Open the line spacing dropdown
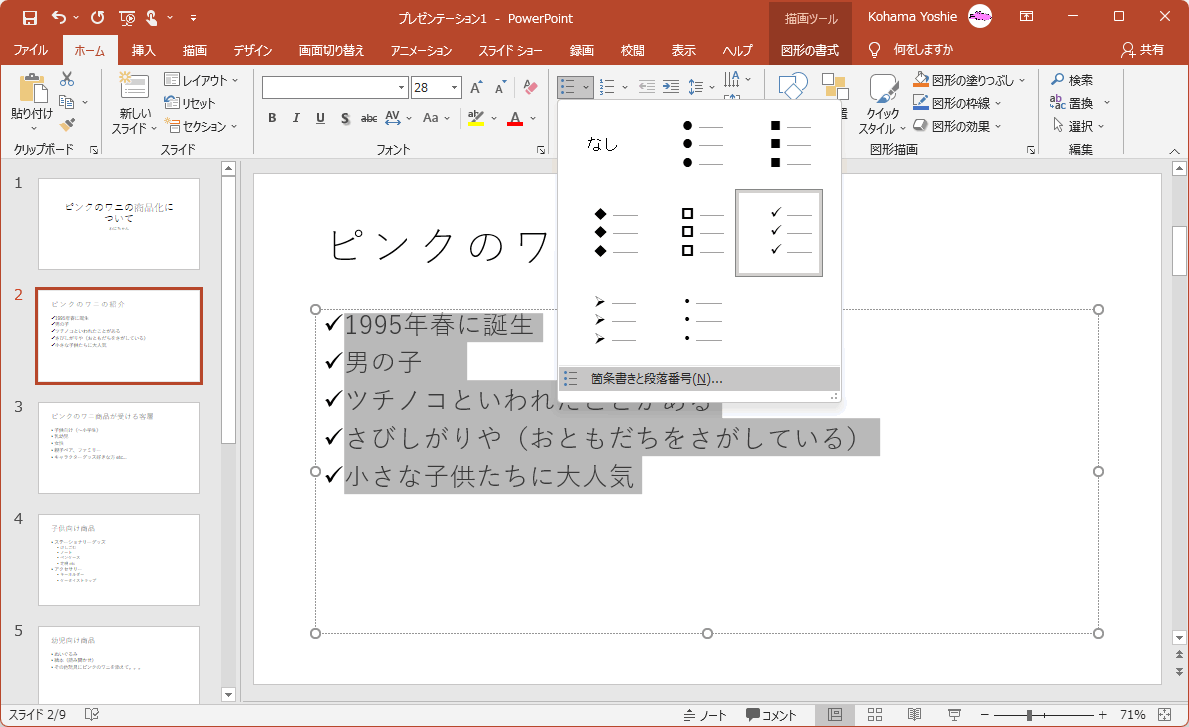 pos(701,87)
